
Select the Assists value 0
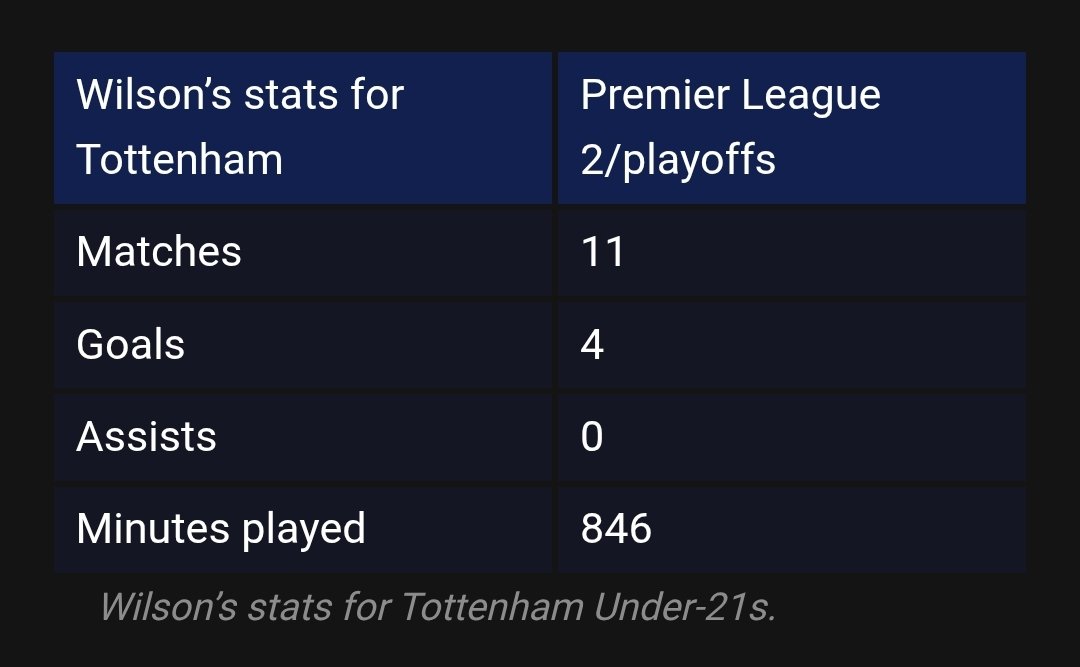(x=592, y=436)
